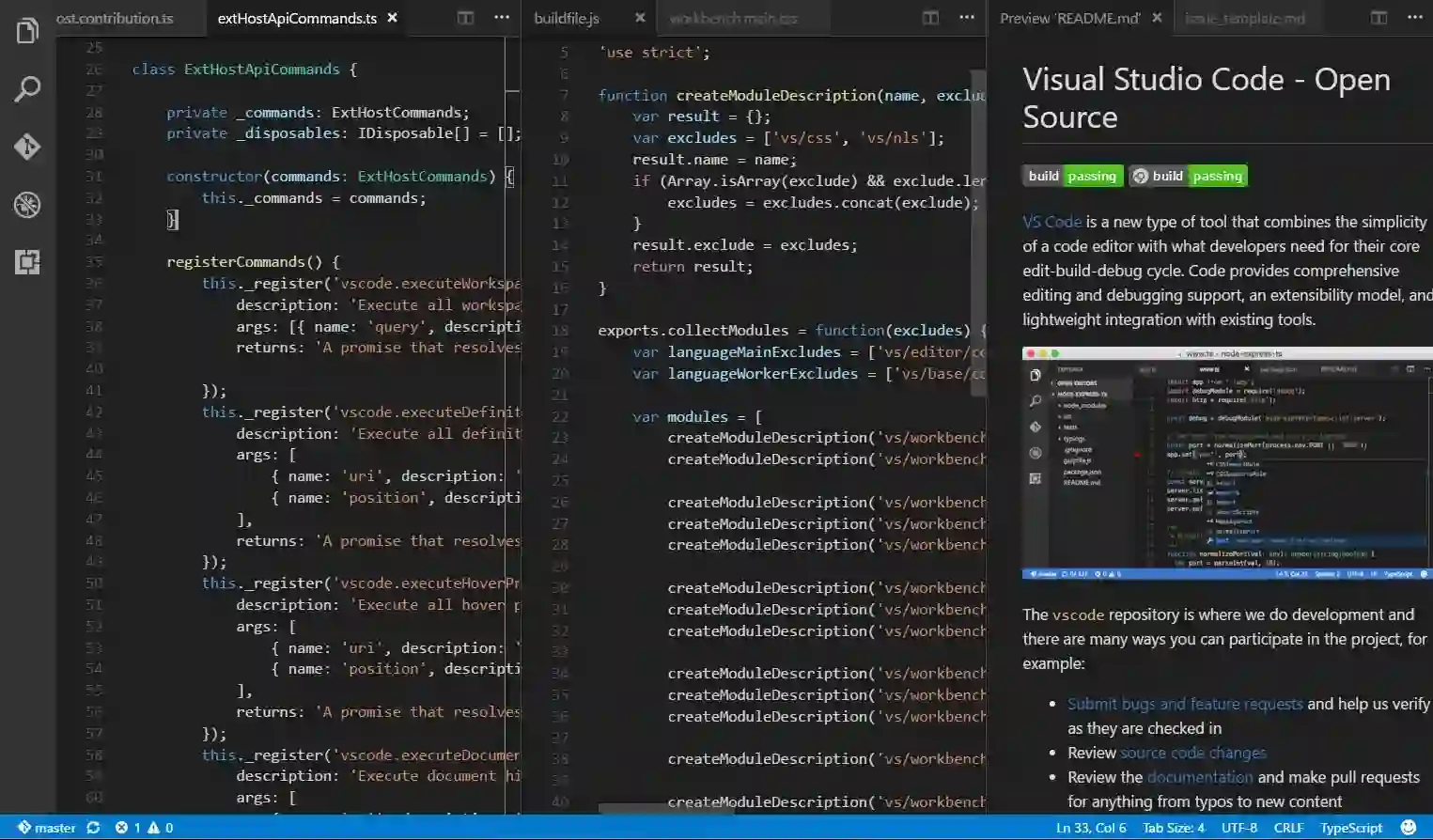Open the Extensions view in activity bar
This screenshot has width=1433, height=840.
point(27,262)
